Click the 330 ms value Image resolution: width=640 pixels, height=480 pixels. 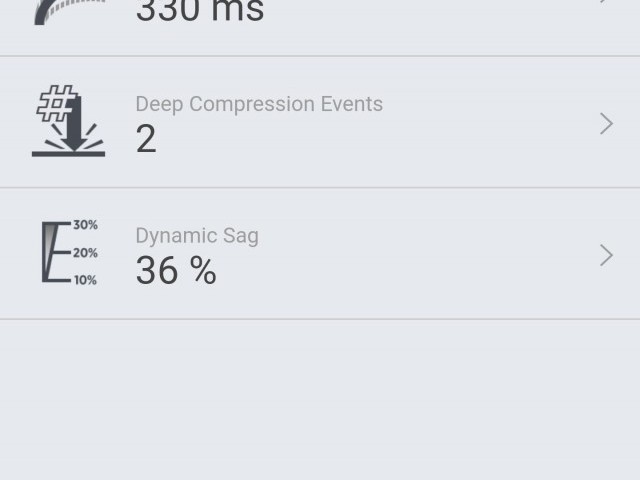(200, 12)
